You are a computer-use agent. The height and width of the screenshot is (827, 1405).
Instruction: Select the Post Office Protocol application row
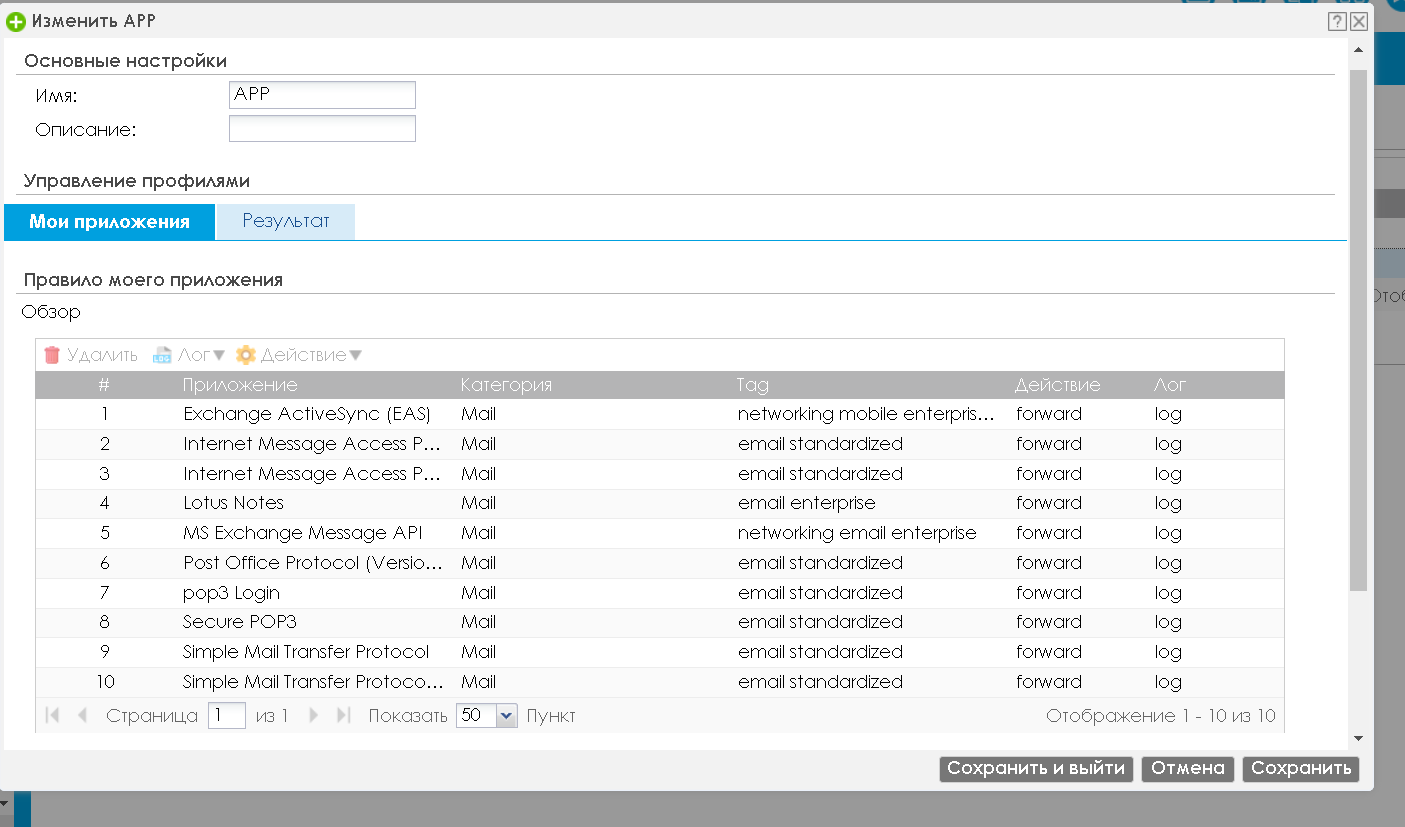coord(660,563)
